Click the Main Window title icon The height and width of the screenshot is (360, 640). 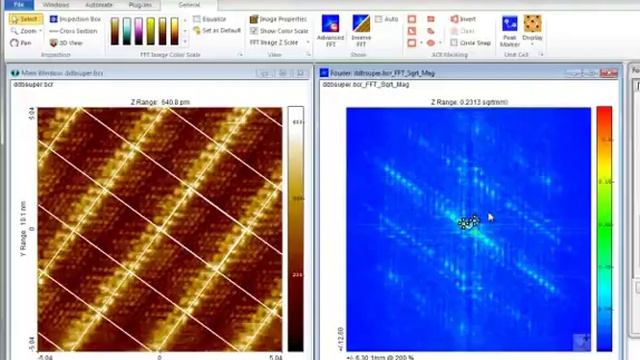click(x=15, y=73)
